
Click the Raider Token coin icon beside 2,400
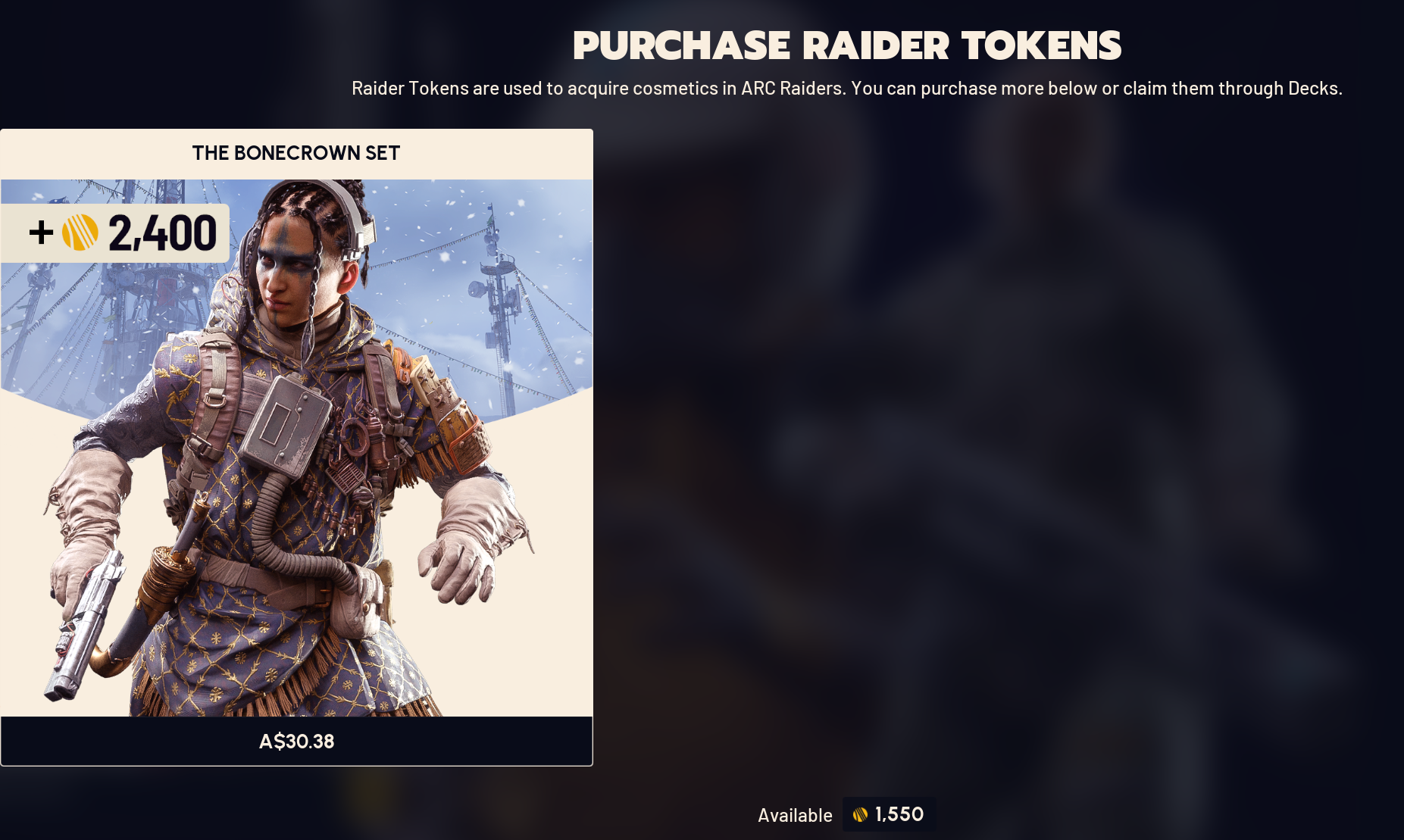pyautogui.click(x=80, y=233)
